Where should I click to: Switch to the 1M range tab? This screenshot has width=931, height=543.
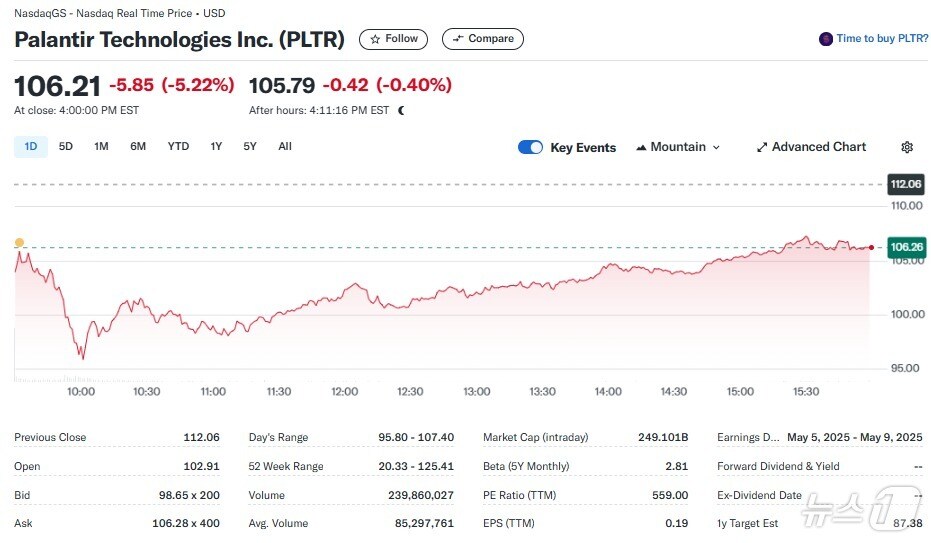[101, 147]
